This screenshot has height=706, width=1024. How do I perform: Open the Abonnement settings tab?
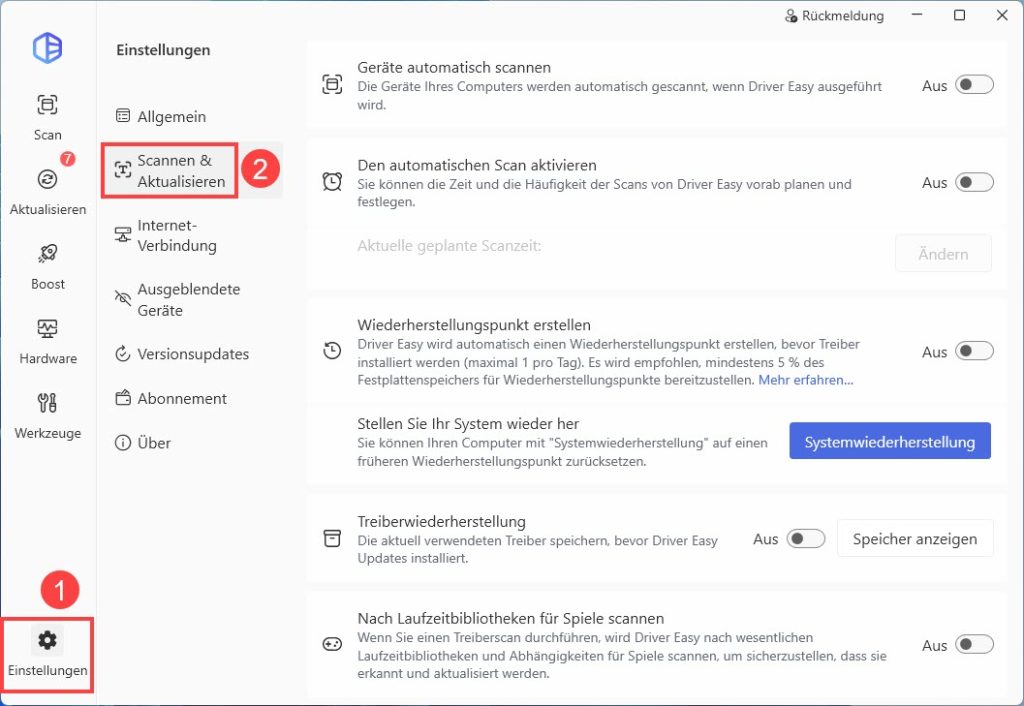pos(191,398)
